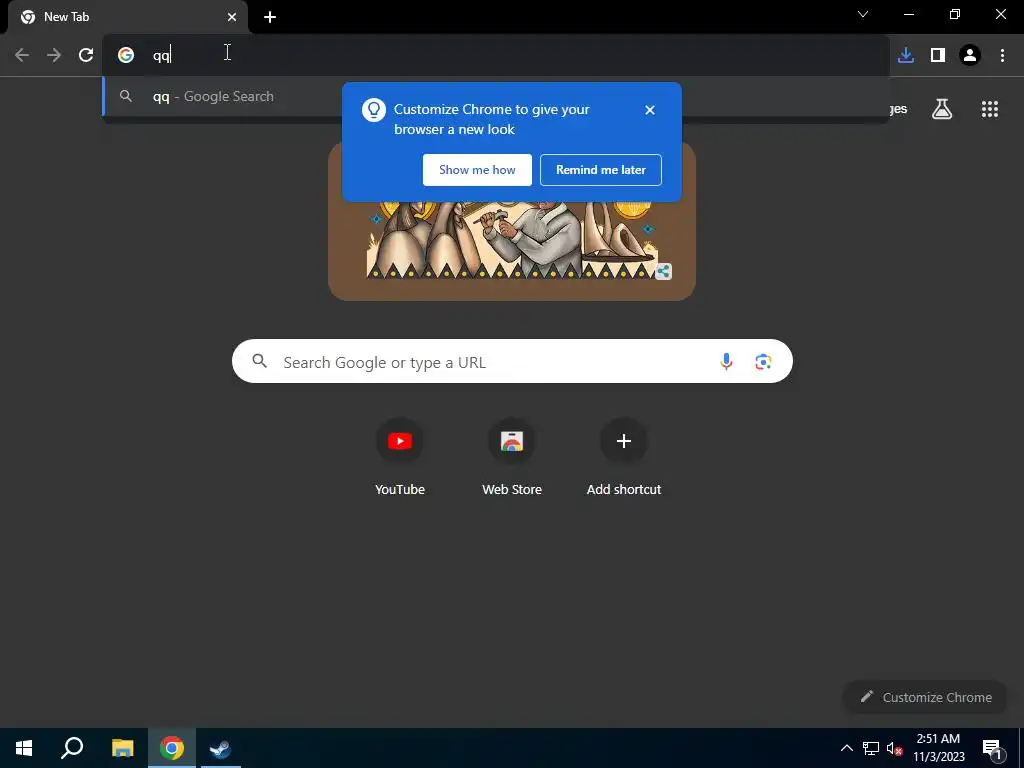Open the Windows Start menu

24,748
